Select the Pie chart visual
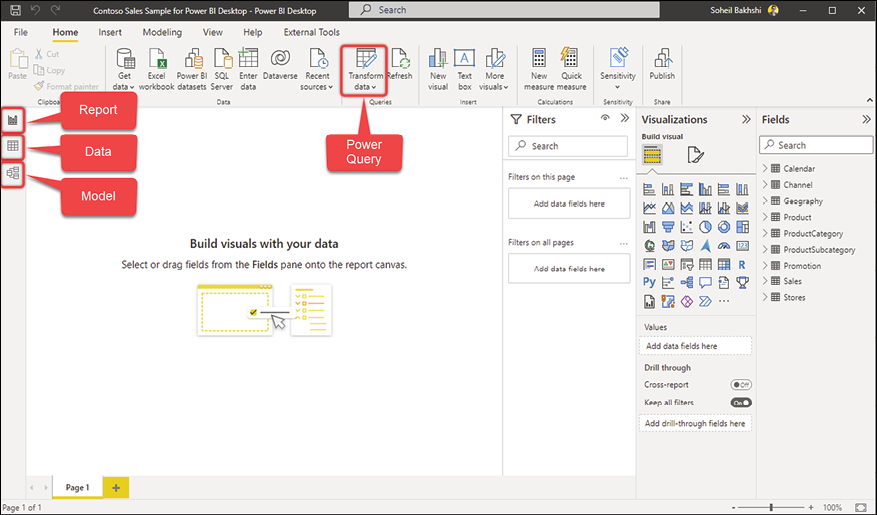The height and width of the screenshot is (515, 877). tap(705, 226)
